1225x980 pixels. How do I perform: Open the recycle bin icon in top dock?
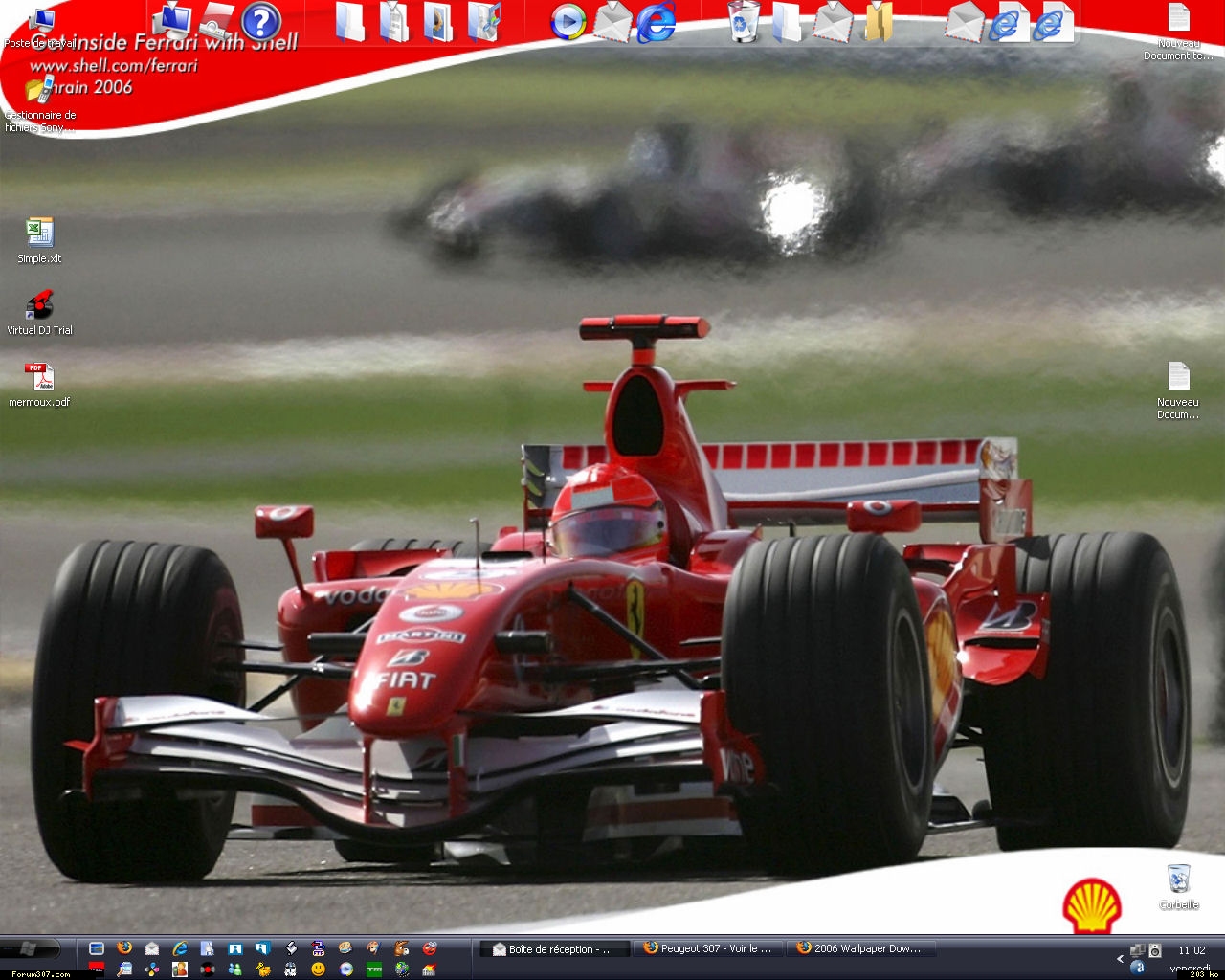click(744, 21)
